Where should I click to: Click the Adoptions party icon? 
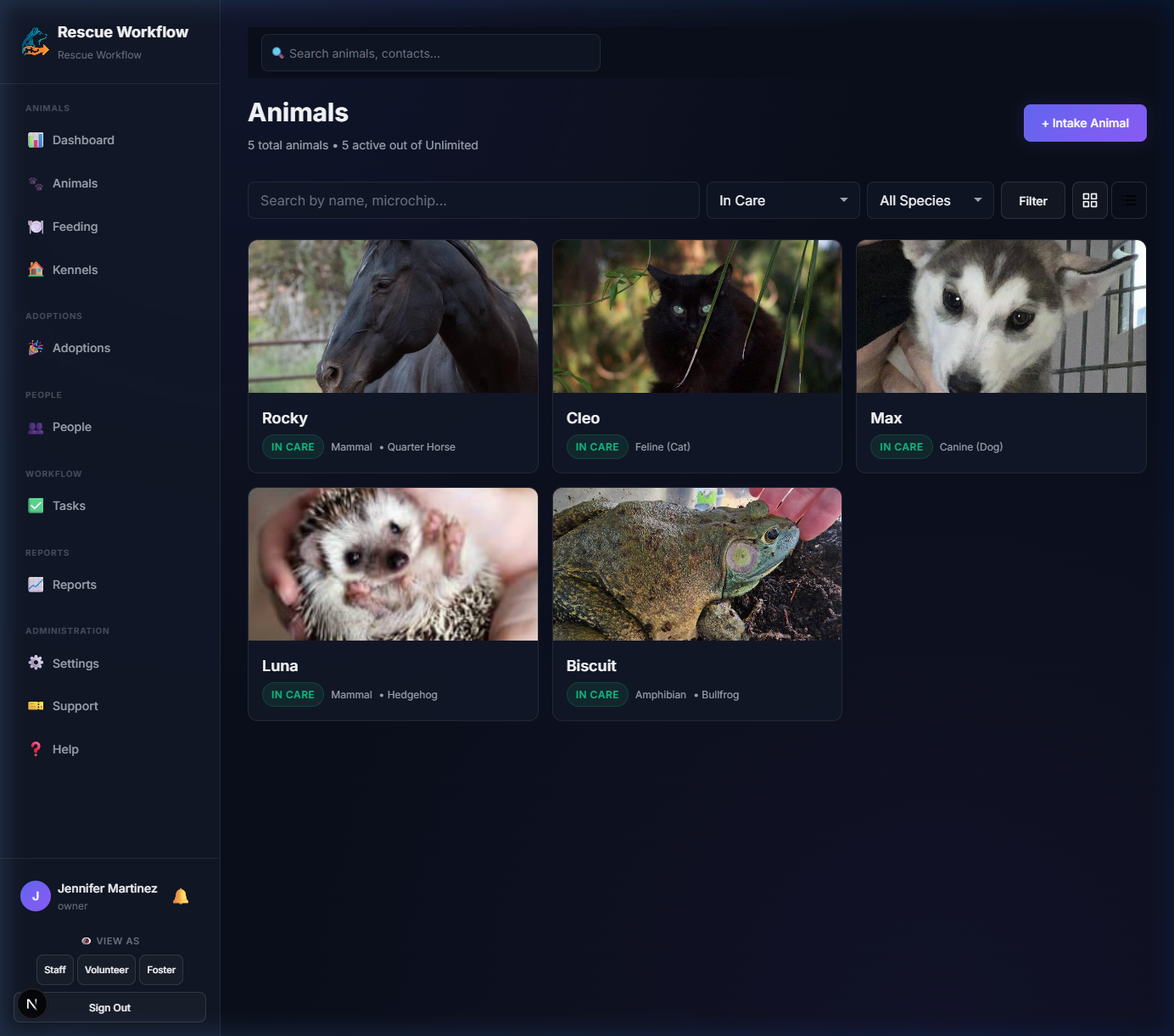point(36,348)
